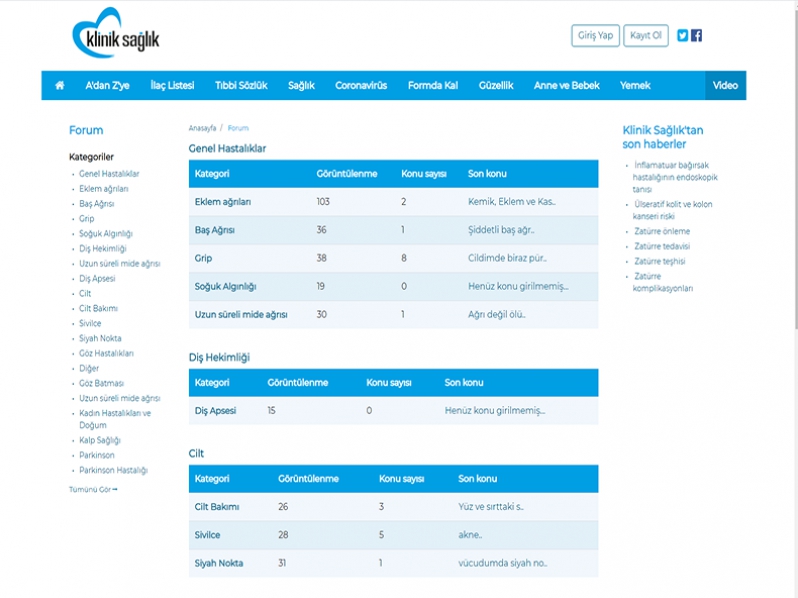Open Diş Apsesi in sidebar categories

point(97,278)
